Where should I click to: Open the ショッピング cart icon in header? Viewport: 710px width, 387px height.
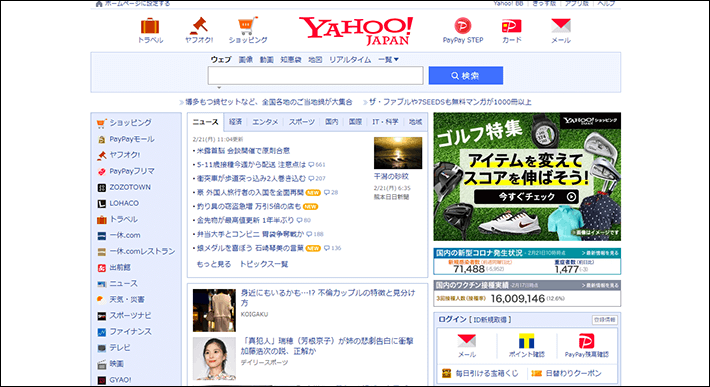tap(248, 26)
